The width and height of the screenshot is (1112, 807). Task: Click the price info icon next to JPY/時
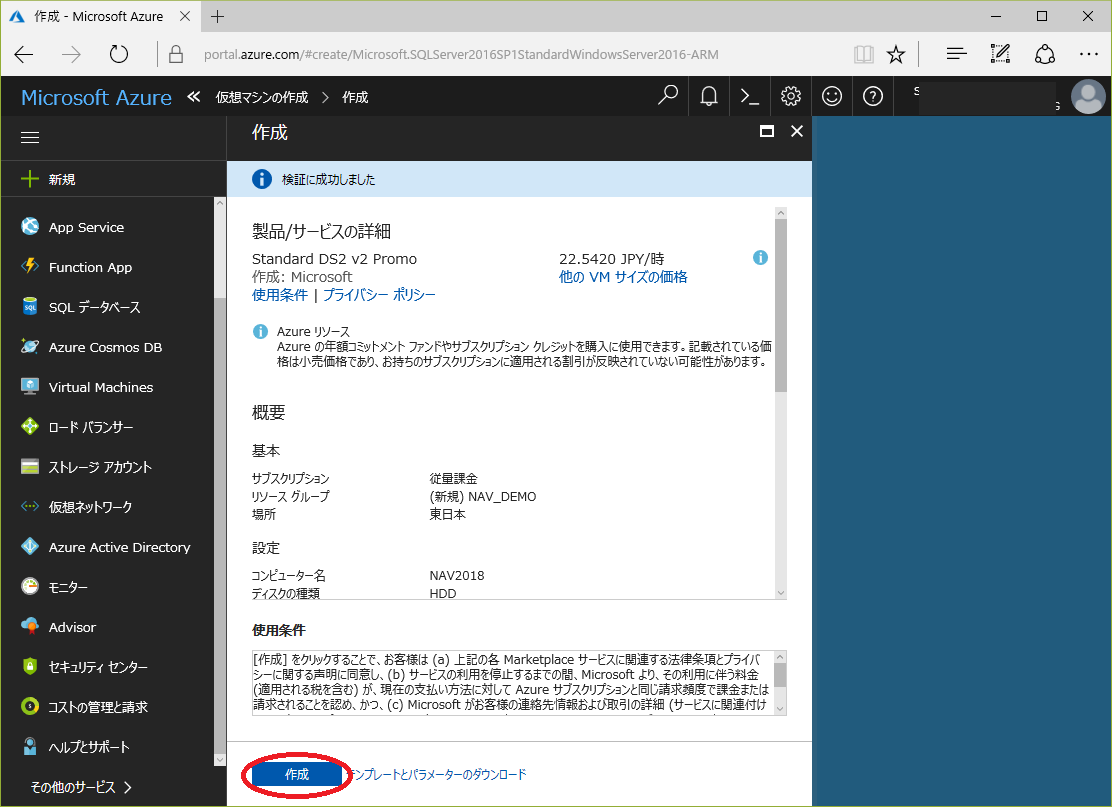click(x=760, y=257)
